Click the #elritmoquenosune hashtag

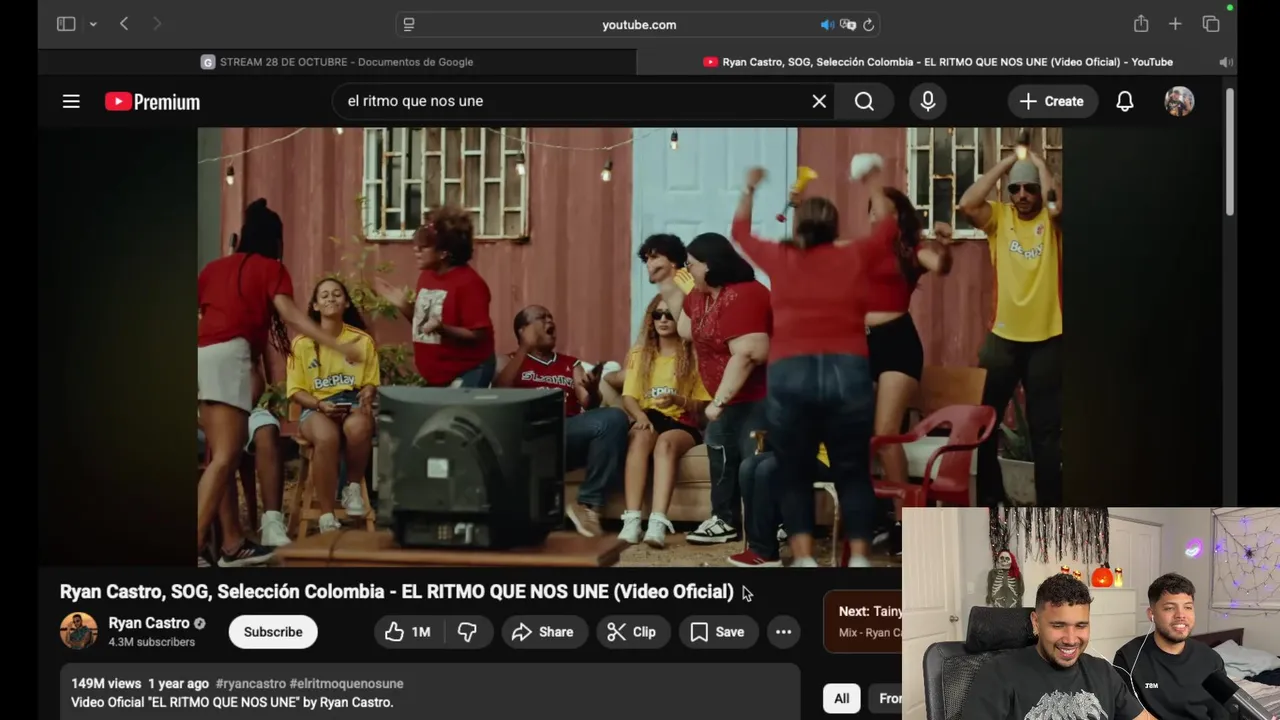pos(347,684)
